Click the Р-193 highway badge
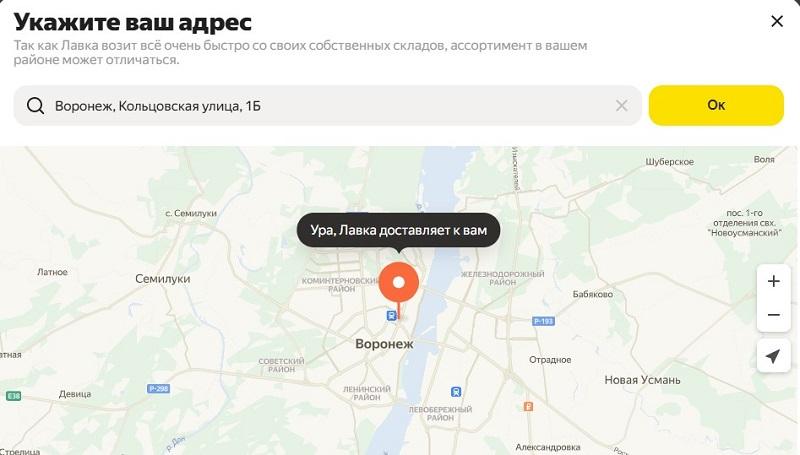The height and width of the screenshot is (455, 800). coord(543,321)
